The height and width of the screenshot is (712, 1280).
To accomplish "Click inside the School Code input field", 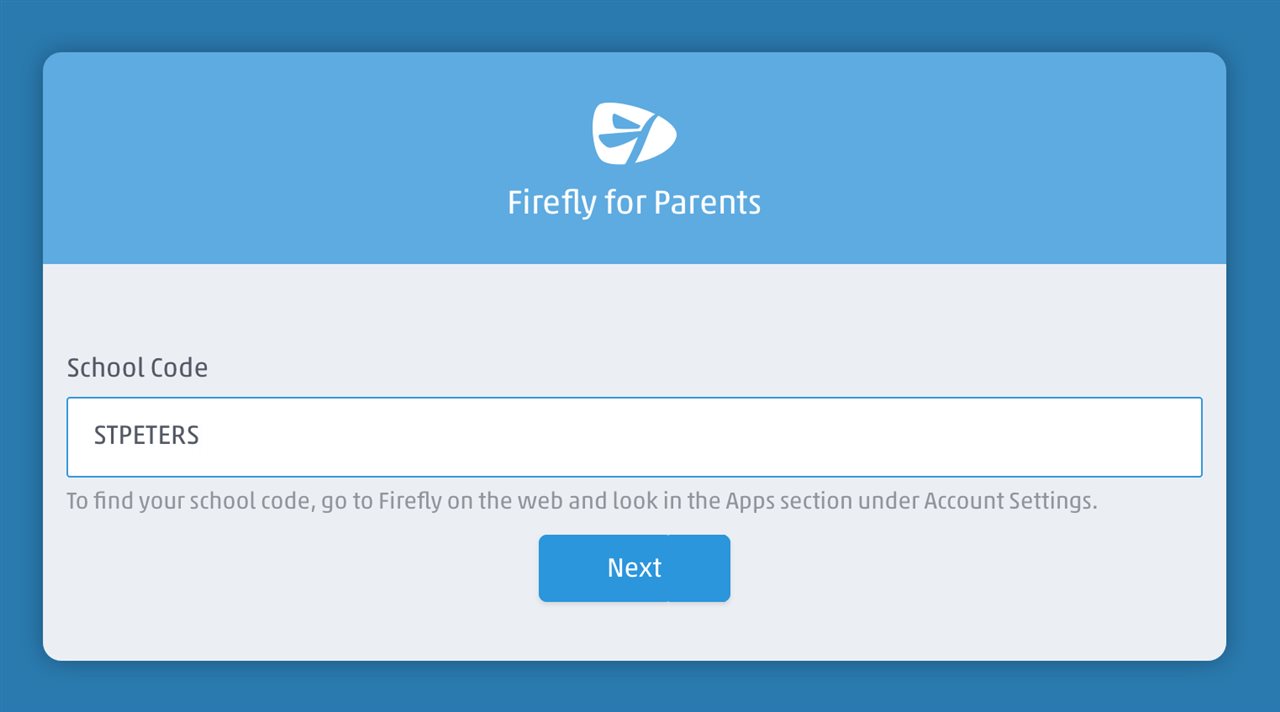I will tap(634, 437).
